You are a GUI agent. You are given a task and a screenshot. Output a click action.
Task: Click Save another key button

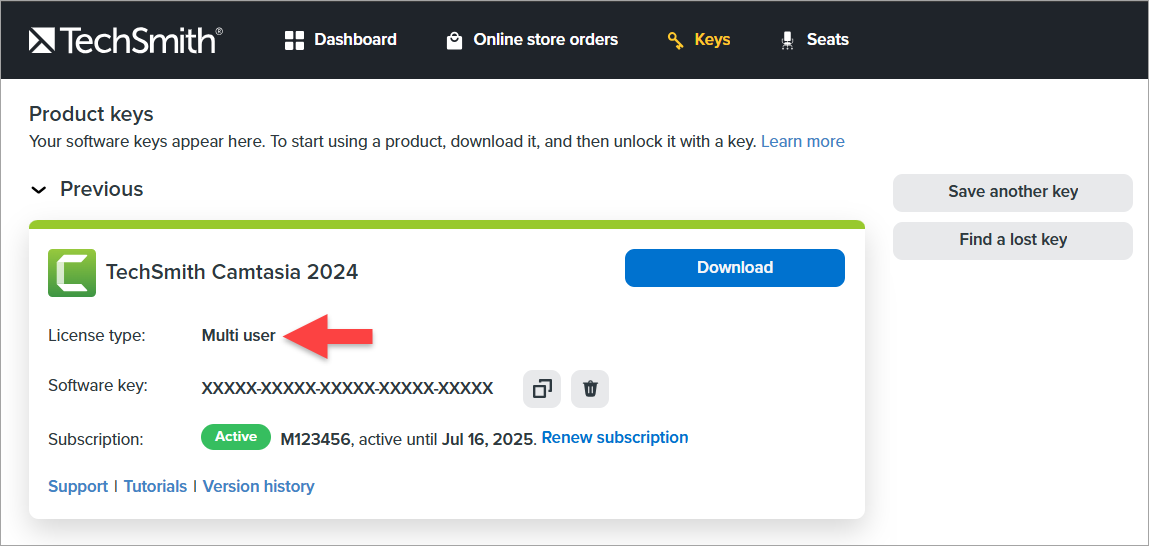(x=1013, y=192)
